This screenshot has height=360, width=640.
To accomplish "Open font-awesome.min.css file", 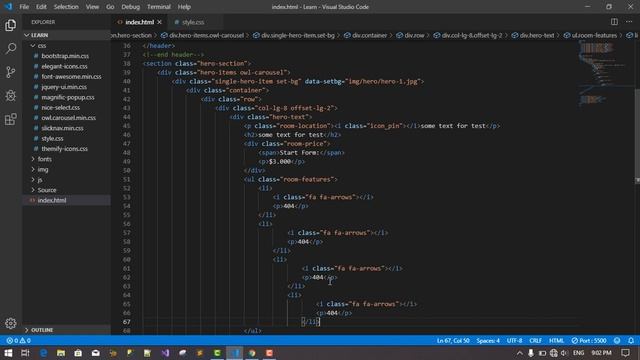I will pos(71,77).
